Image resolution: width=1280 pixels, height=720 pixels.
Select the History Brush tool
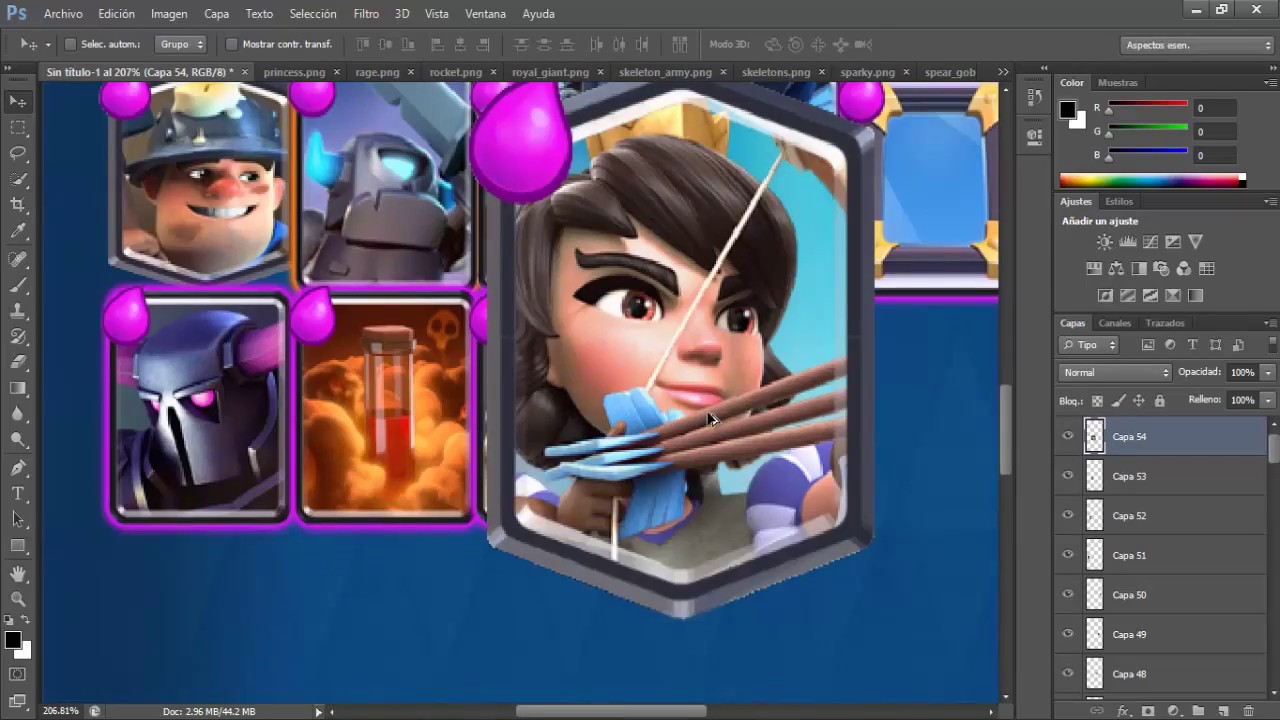18,336
